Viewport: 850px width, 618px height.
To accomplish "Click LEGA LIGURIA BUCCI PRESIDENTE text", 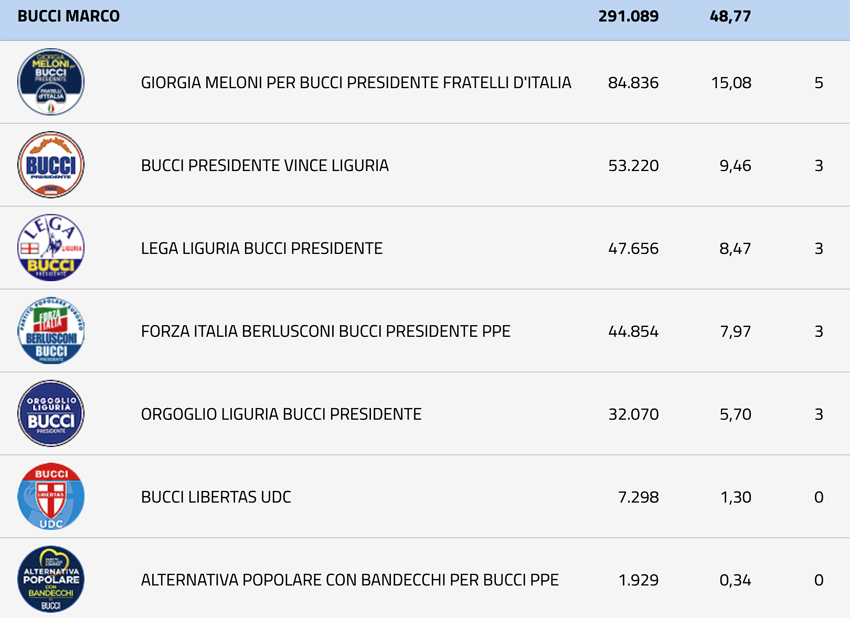I will [x=262, y=248].
